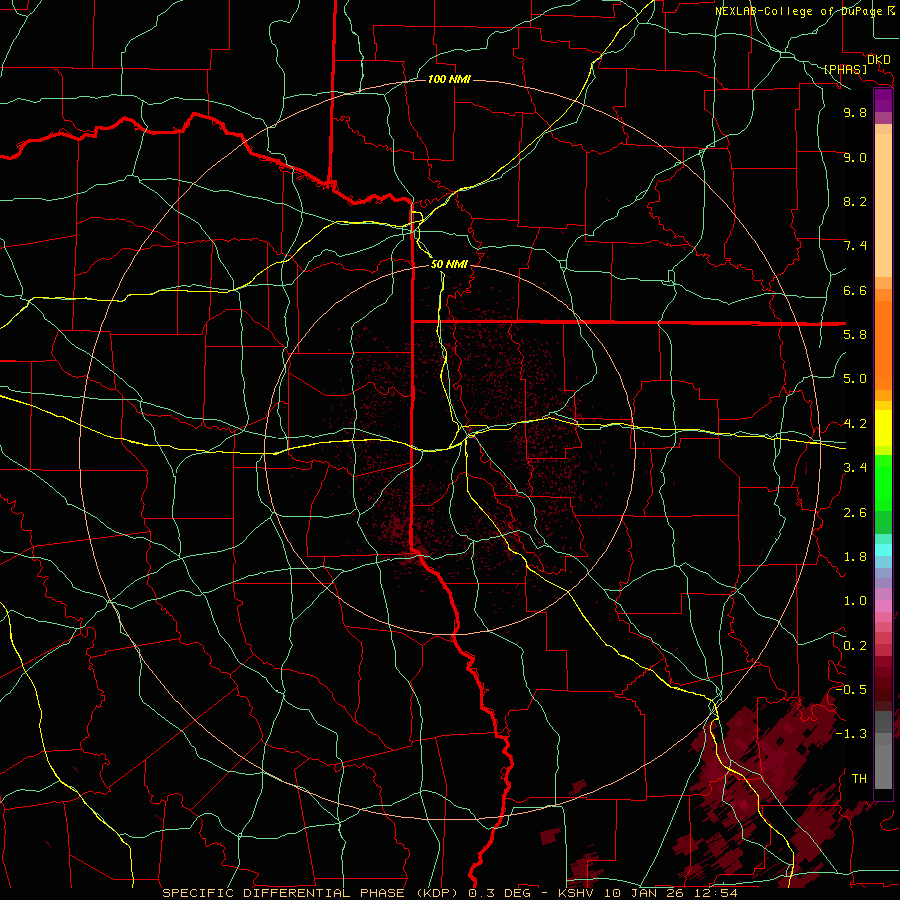Click the 9.8 scale value
This screenshot has width=900, height=900.
(x=855, y=112)
